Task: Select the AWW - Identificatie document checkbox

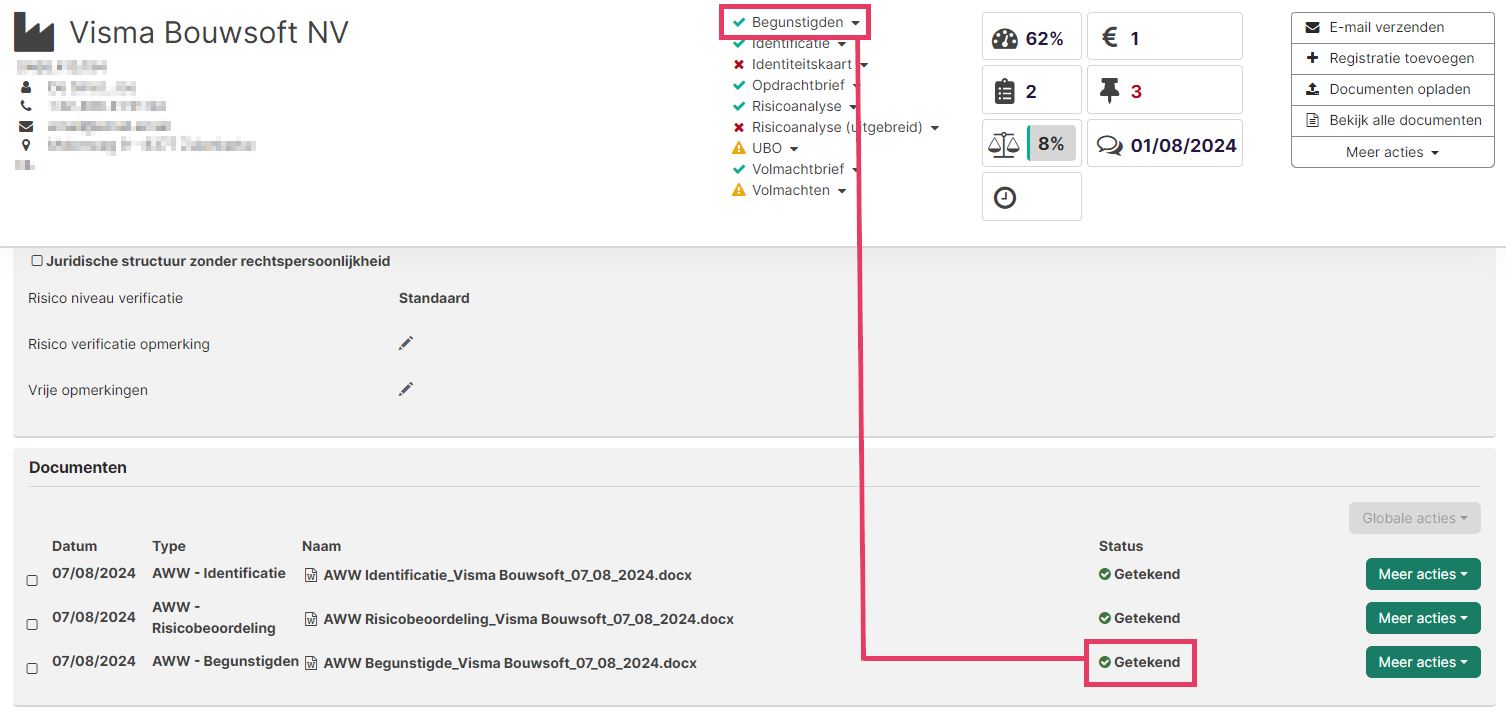Action: (32, 581)
